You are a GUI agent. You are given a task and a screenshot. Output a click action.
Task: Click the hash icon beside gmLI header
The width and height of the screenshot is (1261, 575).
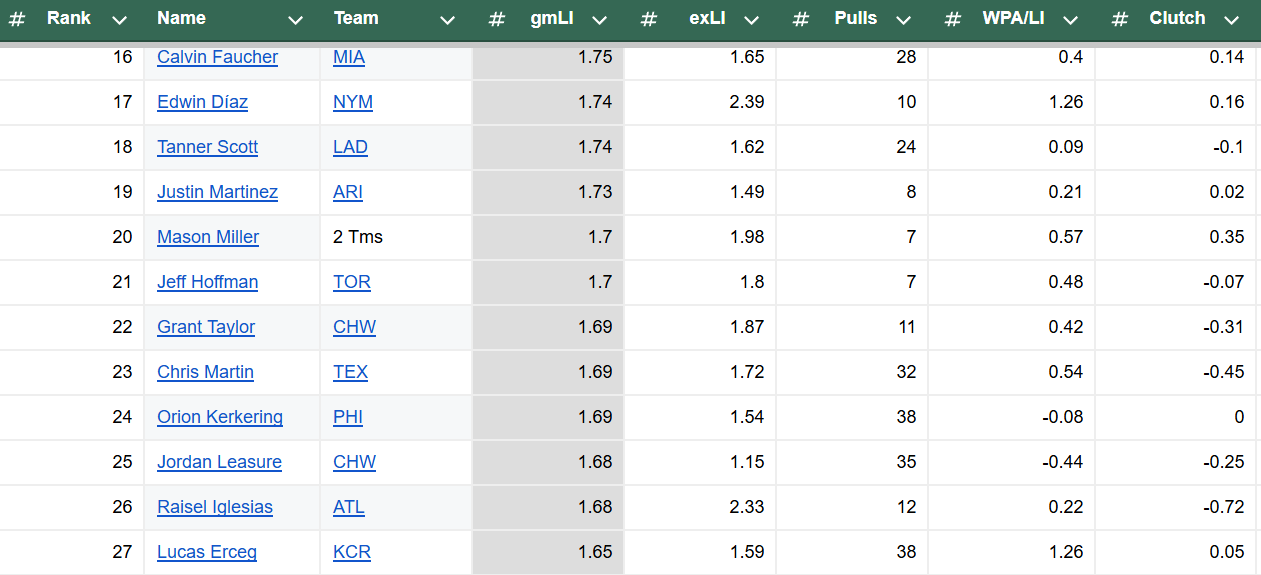tap(497, 19)
